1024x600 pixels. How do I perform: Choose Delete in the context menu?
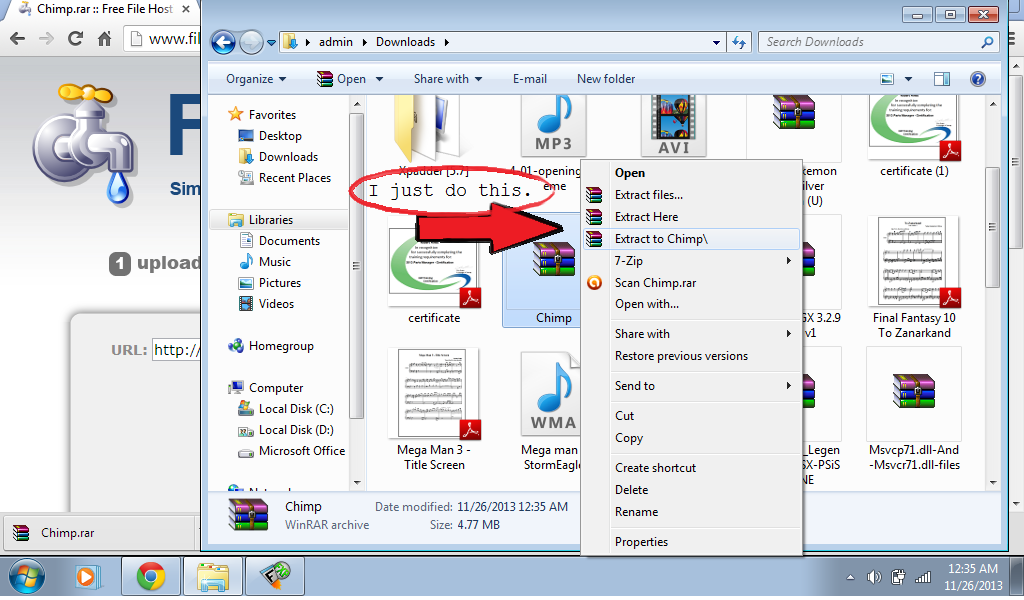click(692, 490)
